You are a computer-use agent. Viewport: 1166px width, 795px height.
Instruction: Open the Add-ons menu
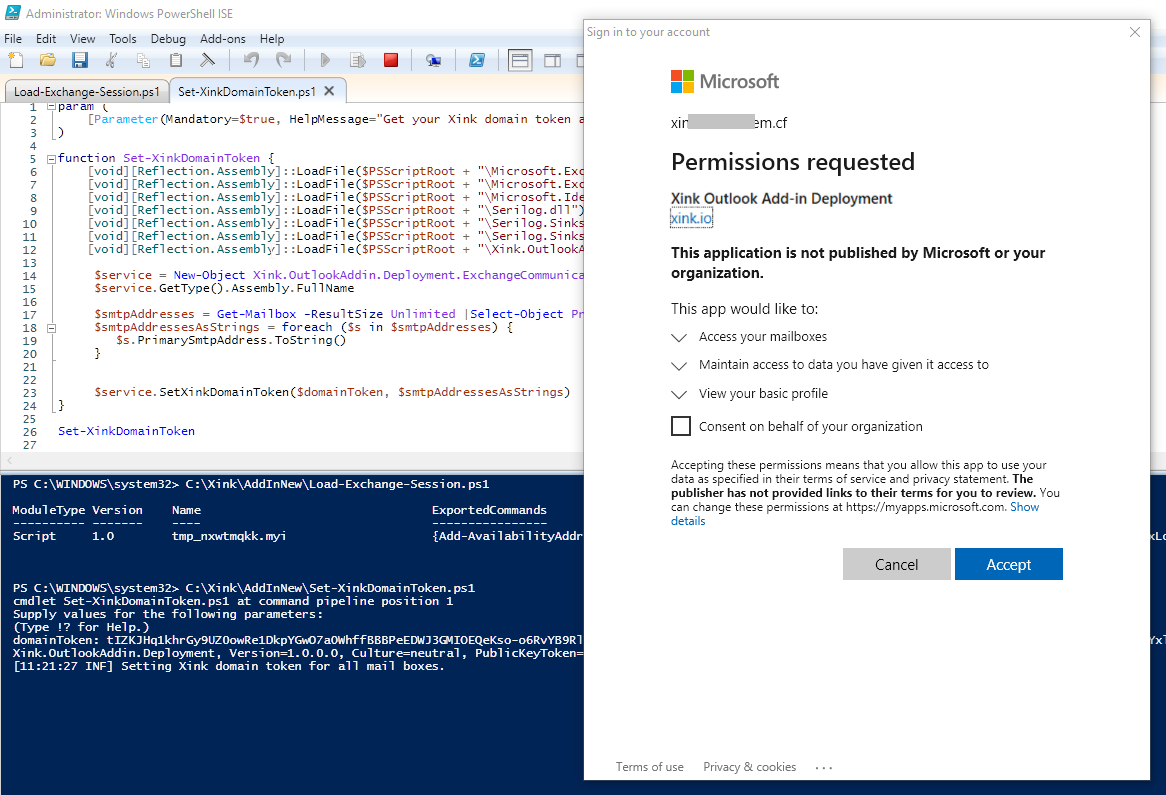pos(222,39)
